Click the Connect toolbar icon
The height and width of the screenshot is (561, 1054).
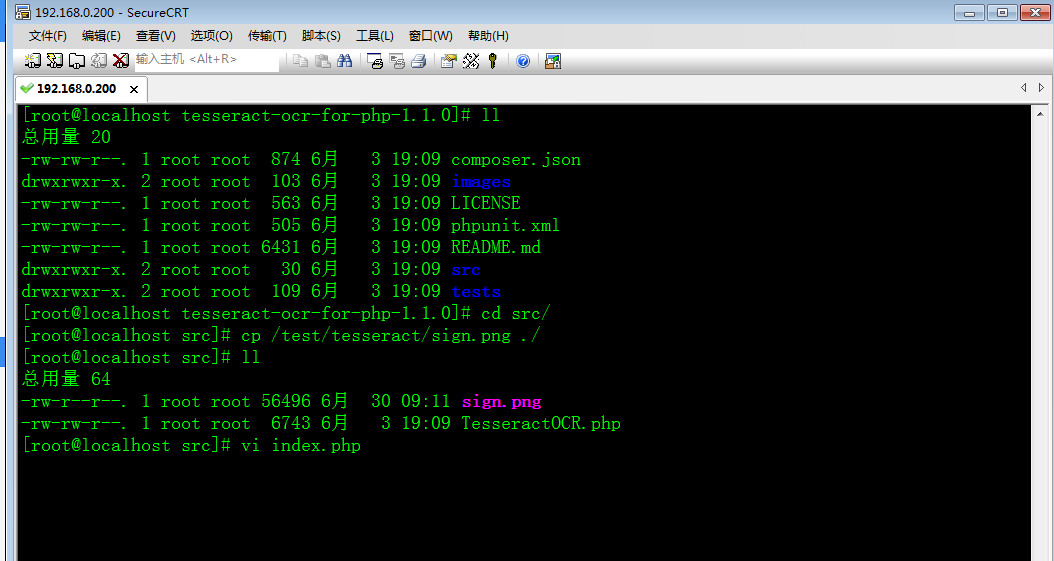tap(32, 61)
